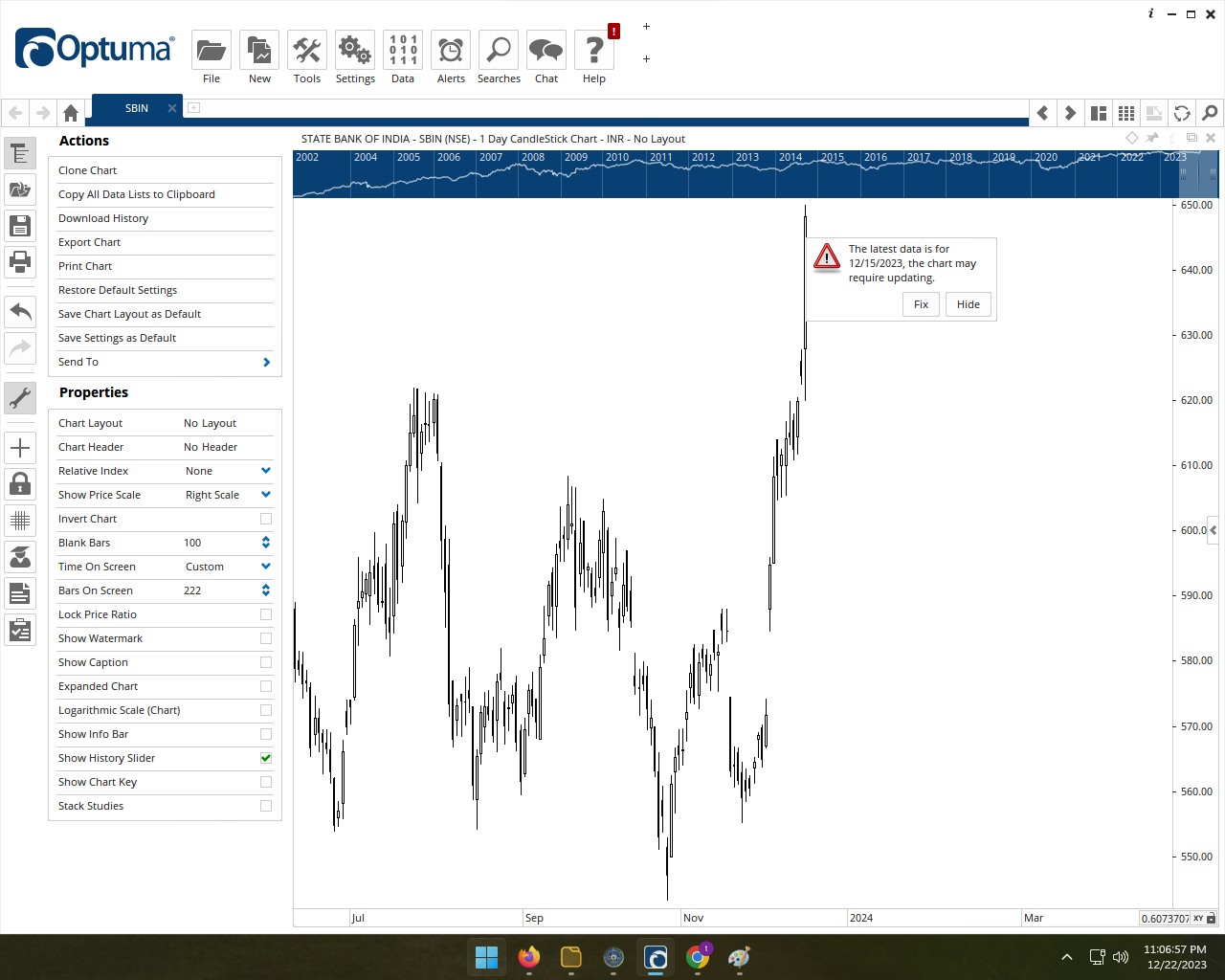Enable the Show Info Bar checkbox

266,734
